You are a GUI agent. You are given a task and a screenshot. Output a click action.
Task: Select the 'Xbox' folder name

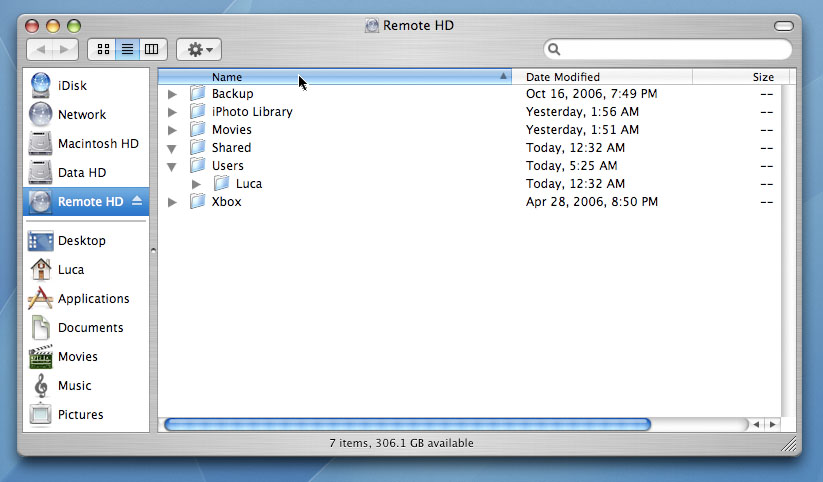[x=226, y=202]
